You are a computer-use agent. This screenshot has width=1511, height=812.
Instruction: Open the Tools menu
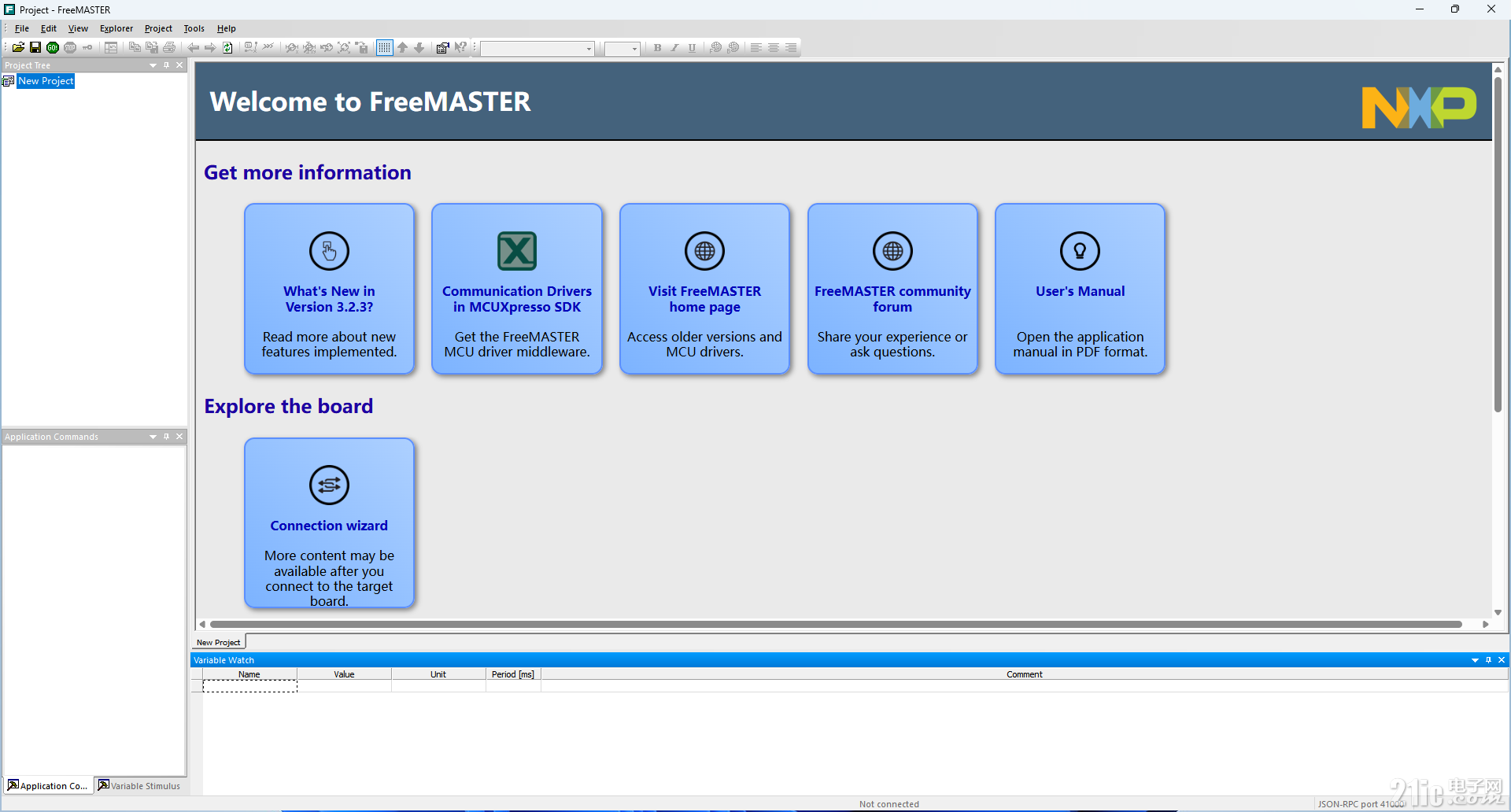point(194,28)
